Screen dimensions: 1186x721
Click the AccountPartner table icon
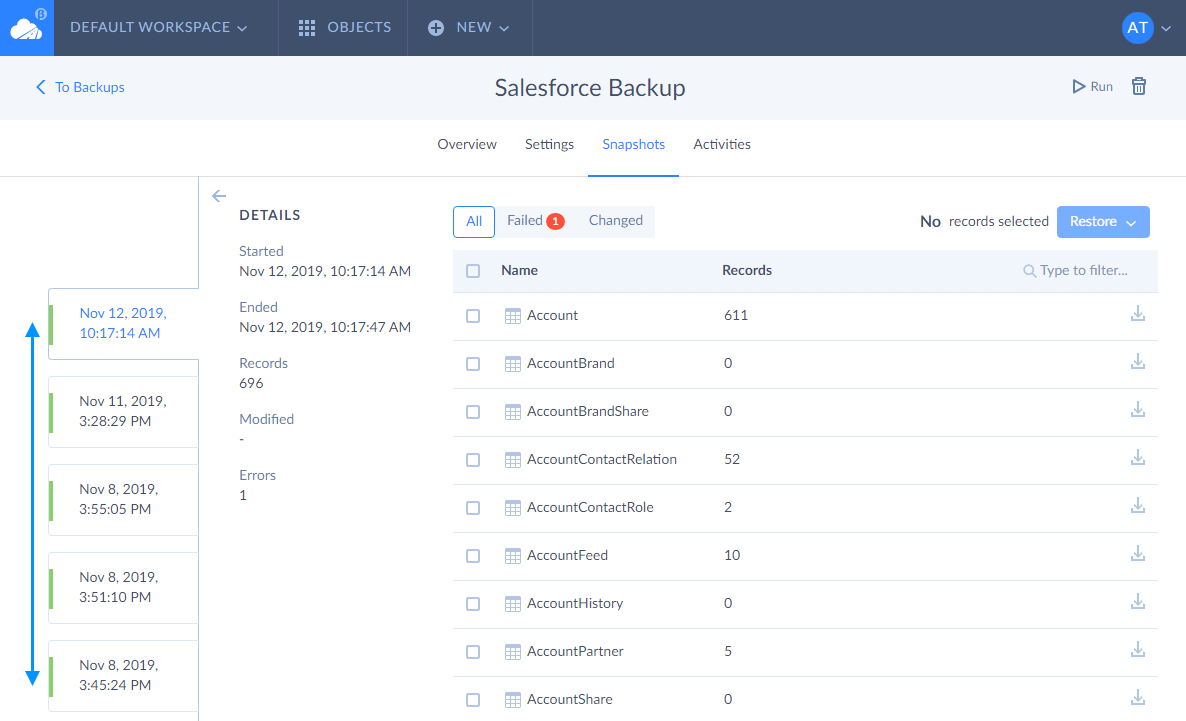point(513,652)
